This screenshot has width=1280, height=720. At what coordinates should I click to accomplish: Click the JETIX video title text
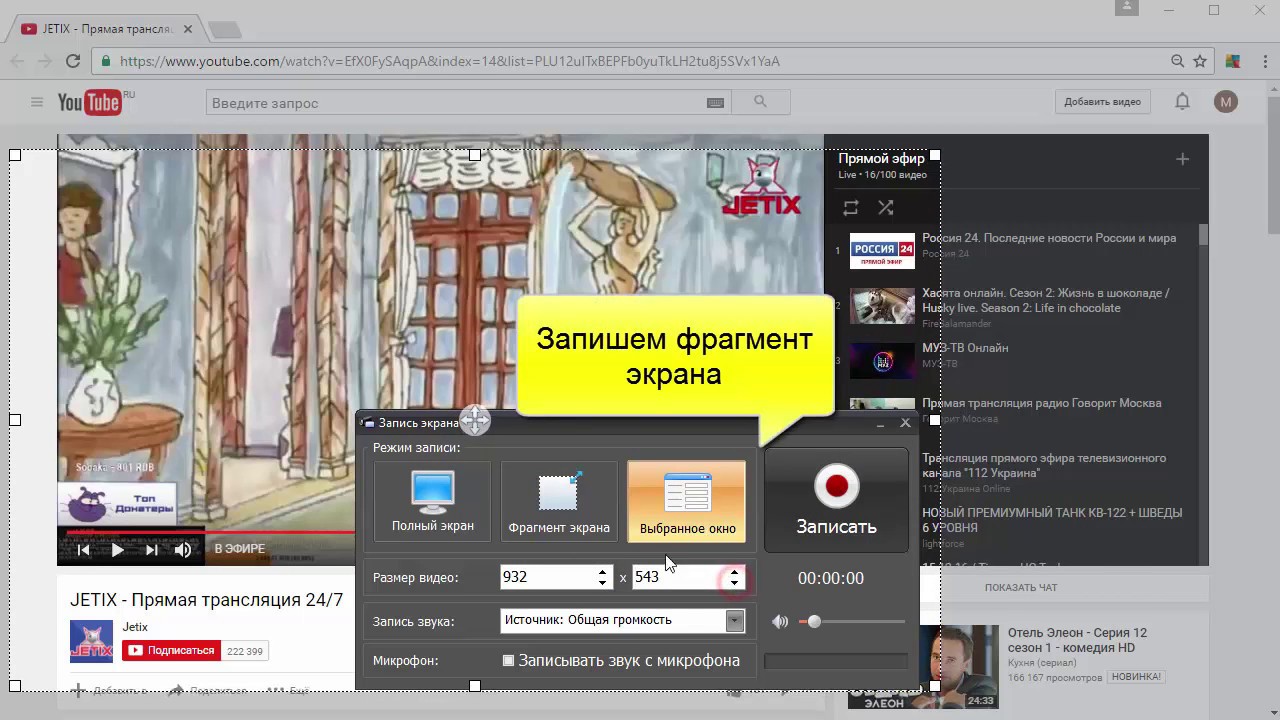click(x=206, y=600)
